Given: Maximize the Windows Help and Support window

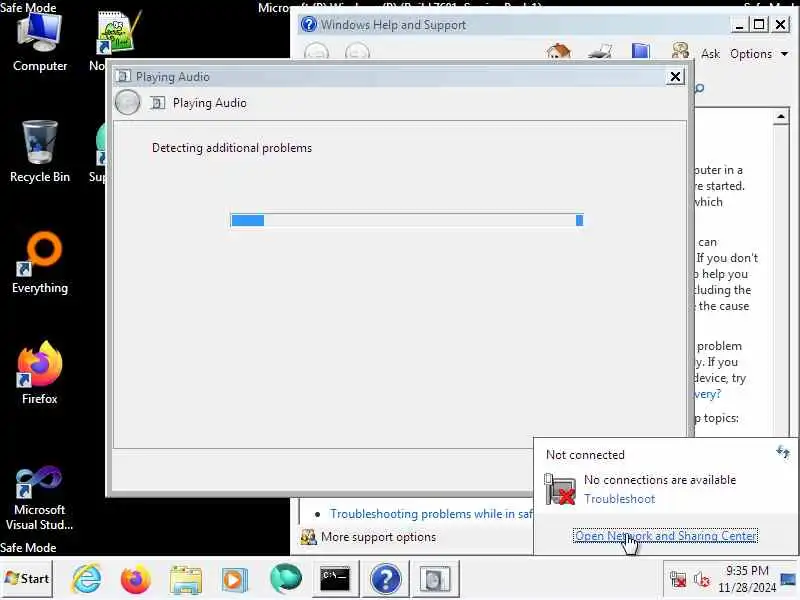Looking at the screenshot, I should click(x=759, y=24).
